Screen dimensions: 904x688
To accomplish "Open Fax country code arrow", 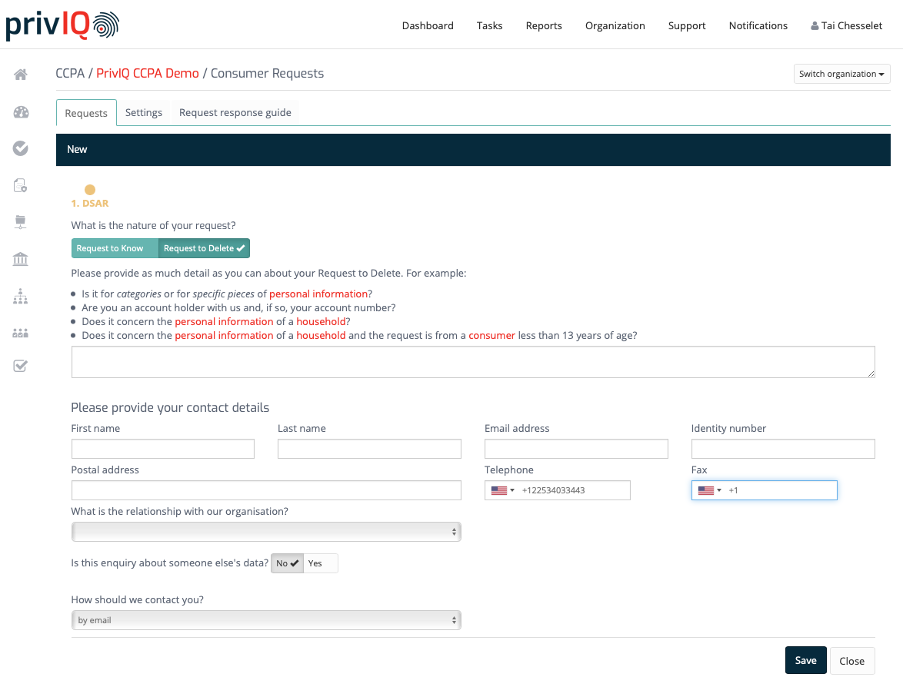I will point(719,490).
